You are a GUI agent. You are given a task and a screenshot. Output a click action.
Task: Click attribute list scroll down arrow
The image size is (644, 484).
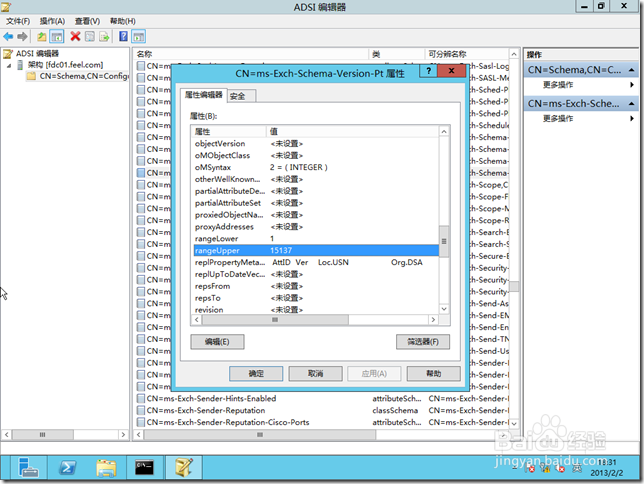(444, 309)
